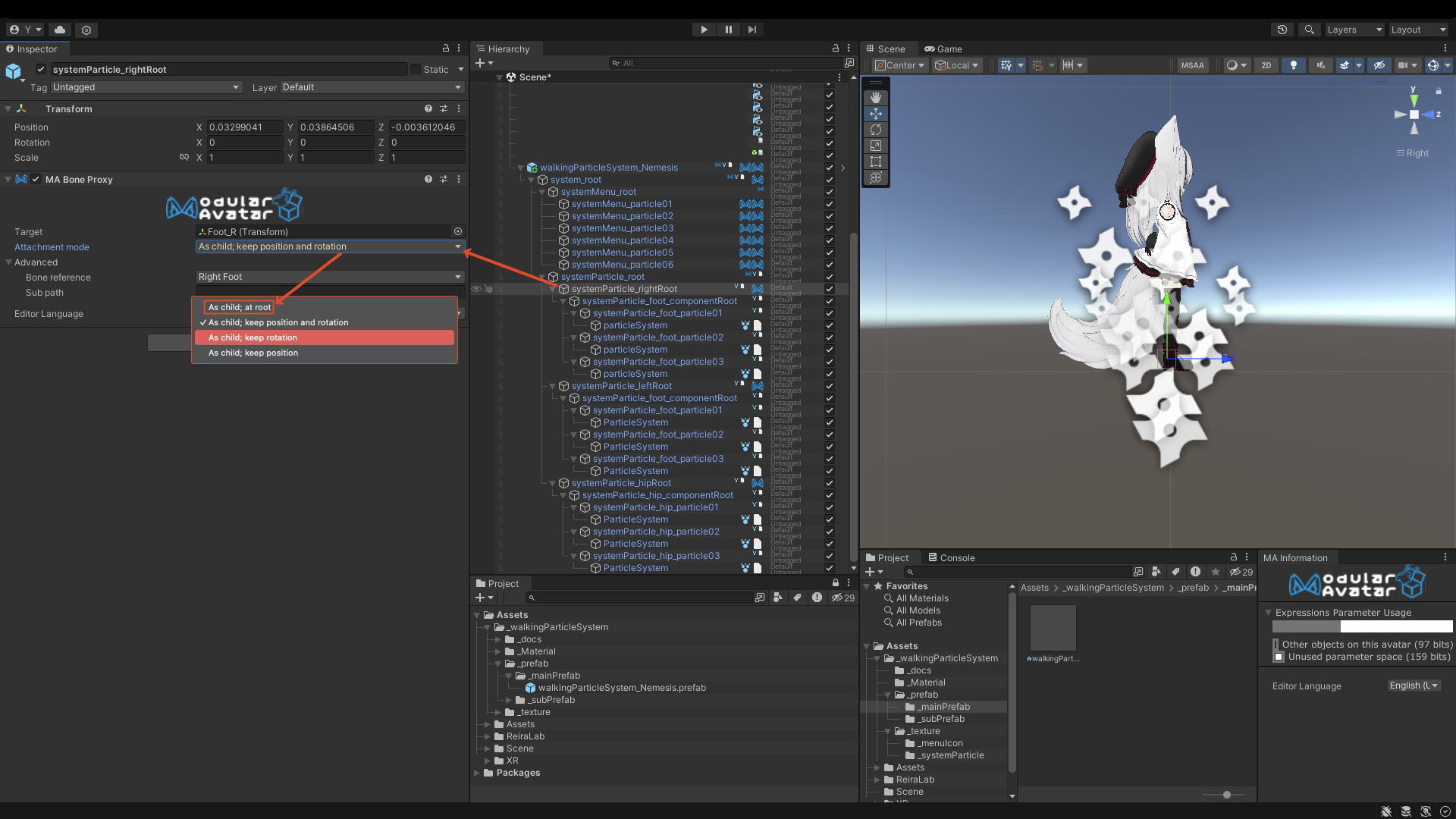Viewport: 1456px width, 819px height.
Task: Switch to the Game tab
Action: click(x=943, y=49)
